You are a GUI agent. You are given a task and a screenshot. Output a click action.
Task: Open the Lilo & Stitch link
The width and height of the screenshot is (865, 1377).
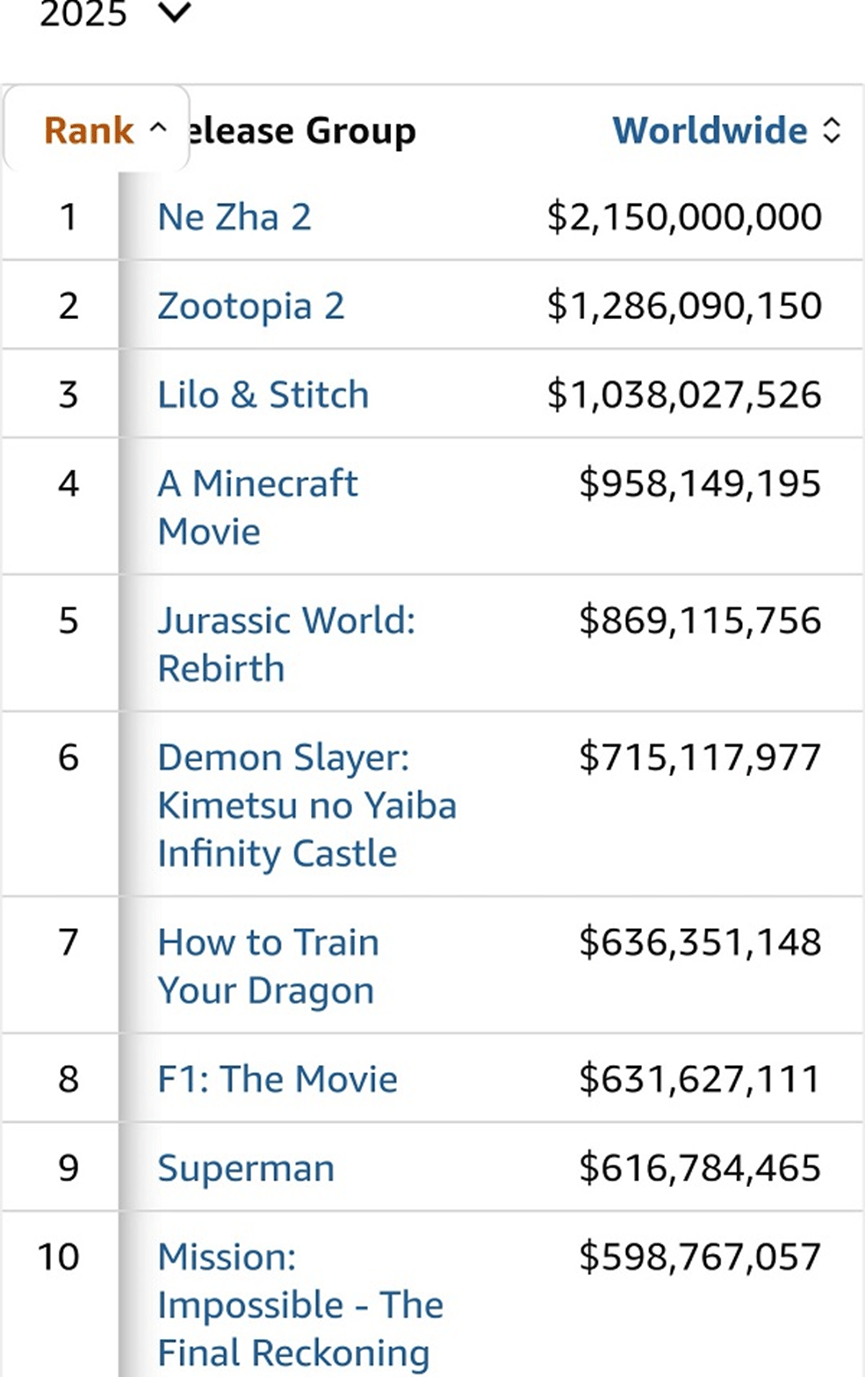click(263, 394)
